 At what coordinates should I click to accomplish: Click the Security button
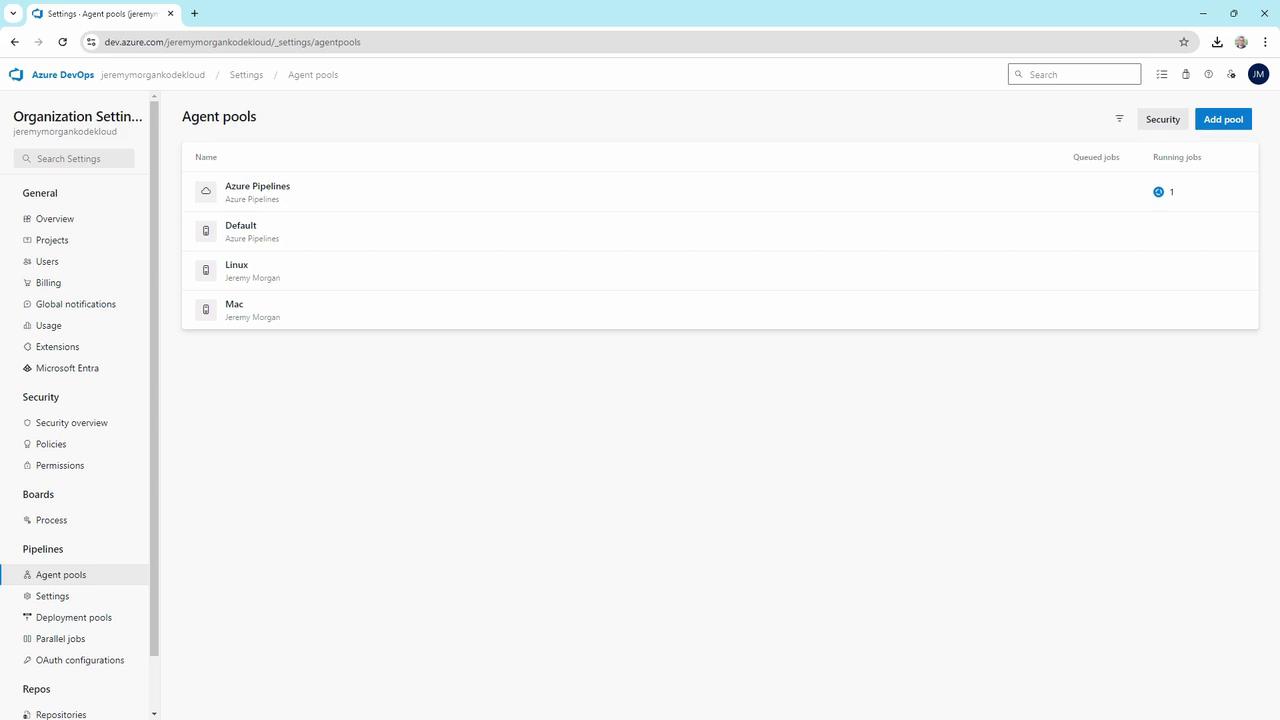1163,119
